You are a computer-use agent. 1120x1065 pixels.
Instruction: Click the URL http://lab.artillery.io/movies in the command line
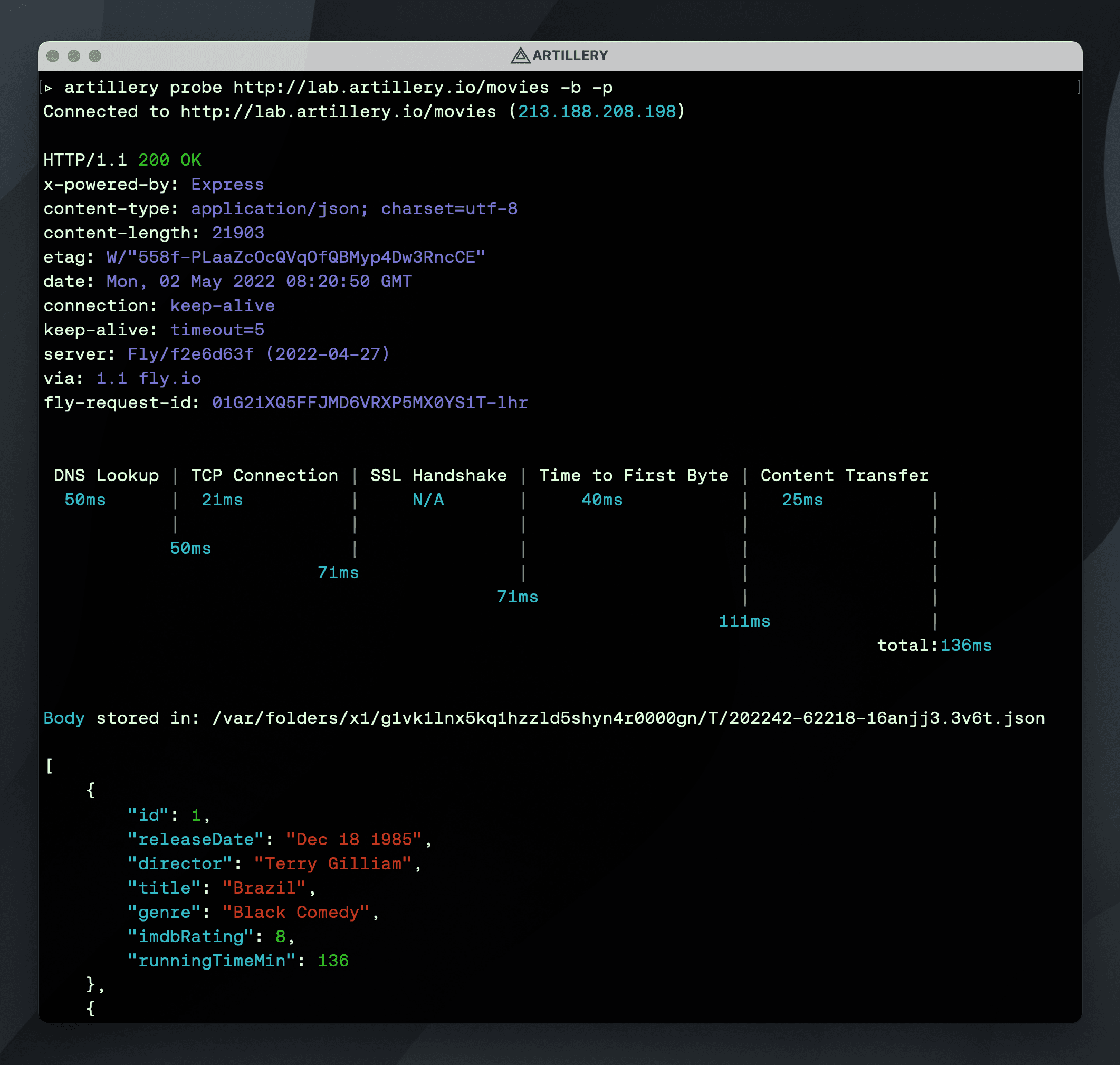[x=391, y=88]
